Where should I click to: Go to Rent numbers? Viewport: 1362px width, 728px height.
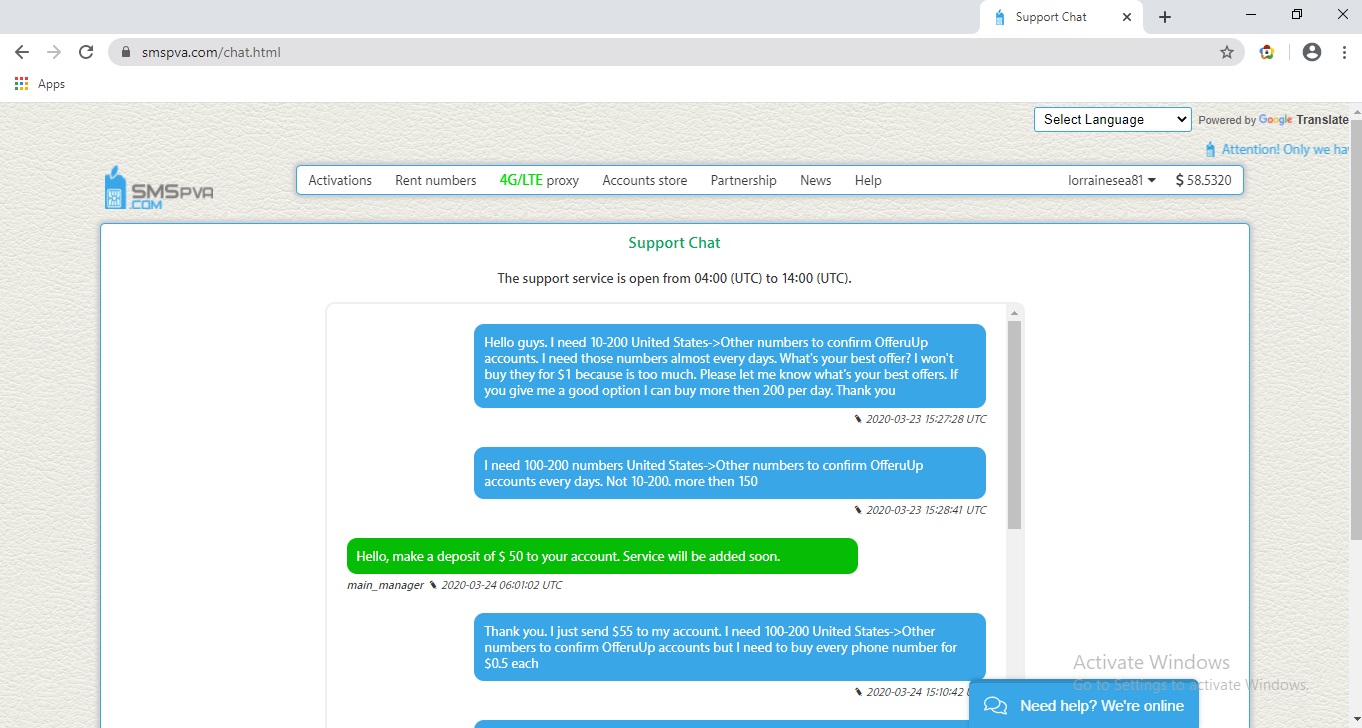click(x=436, y=181)
